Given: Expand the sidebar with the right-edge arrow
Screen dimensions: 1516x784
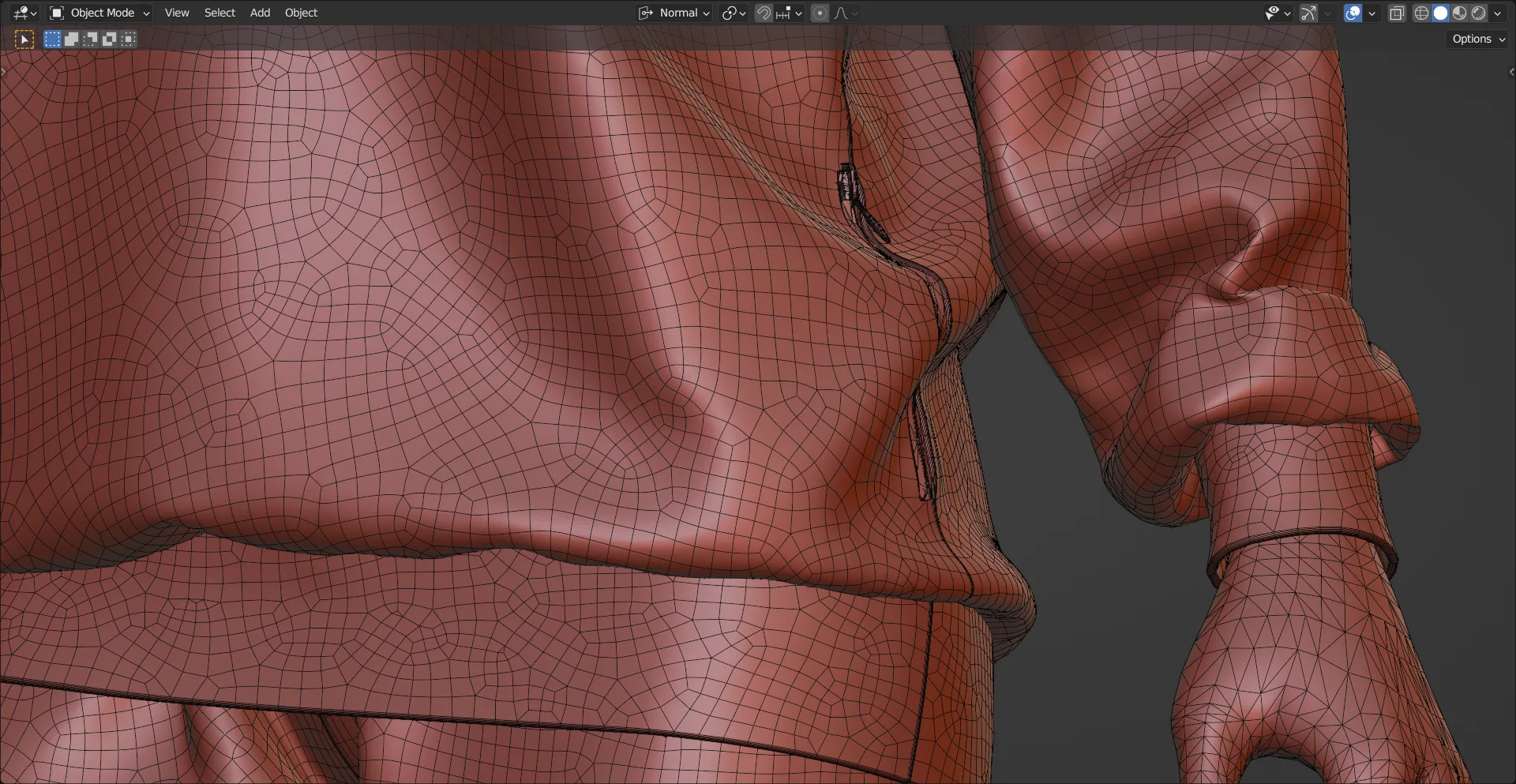Looking at the screenshot, I should [1511, 72].
